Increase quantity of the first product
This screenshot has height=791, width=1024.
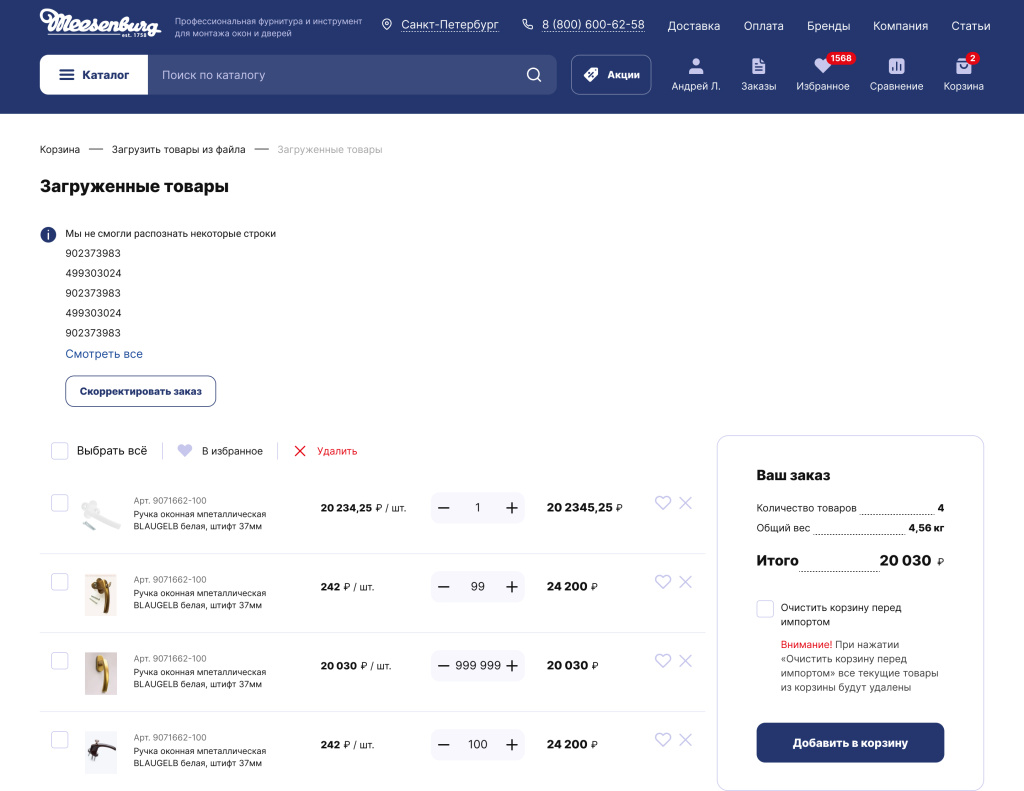(x=512, y=508)
